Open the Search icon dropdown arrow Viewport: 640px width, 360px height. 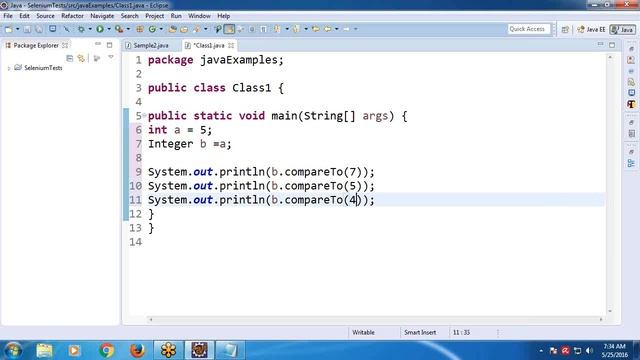coord(206,29)
